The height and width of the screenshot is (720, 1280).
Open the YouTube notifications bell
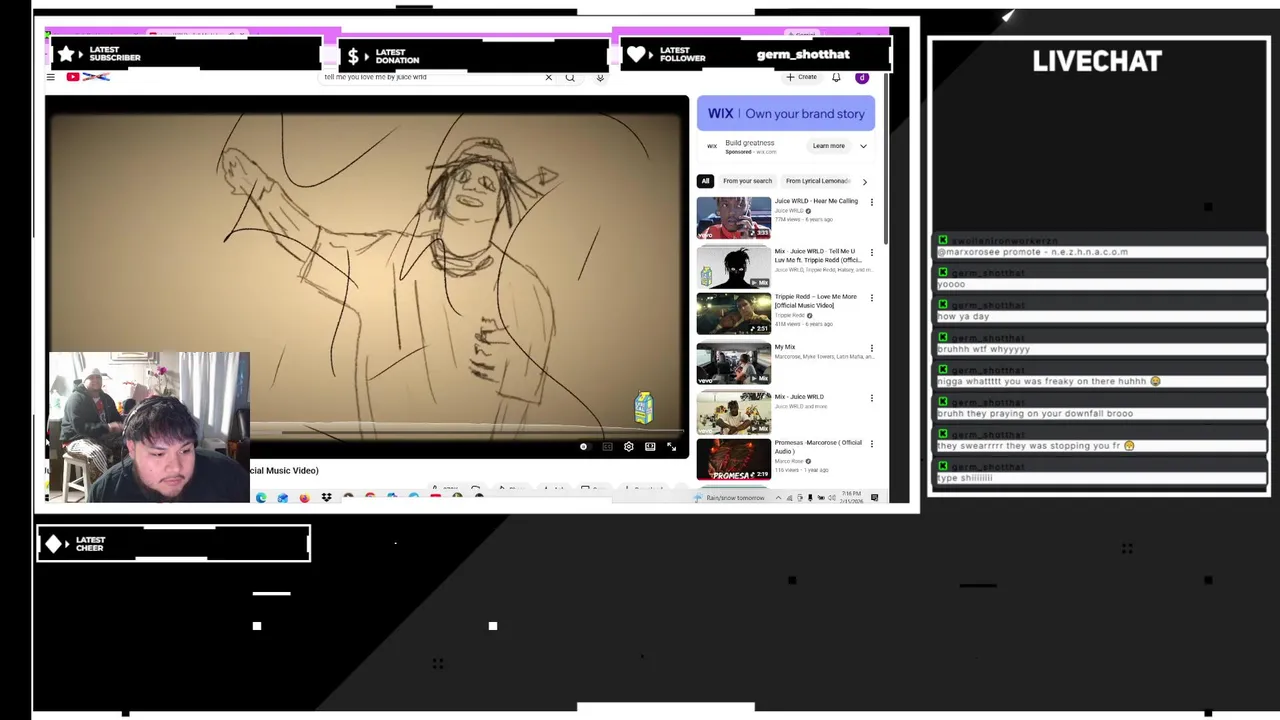836,77
